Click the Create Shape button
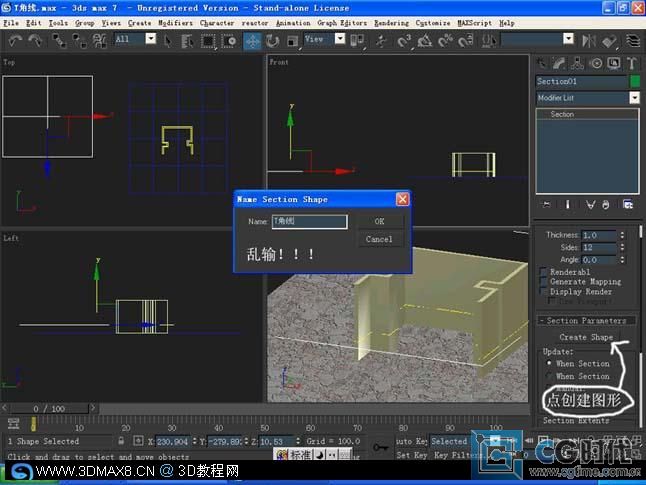The width and height of the screenshot is (646, 485). click(586, 337)
